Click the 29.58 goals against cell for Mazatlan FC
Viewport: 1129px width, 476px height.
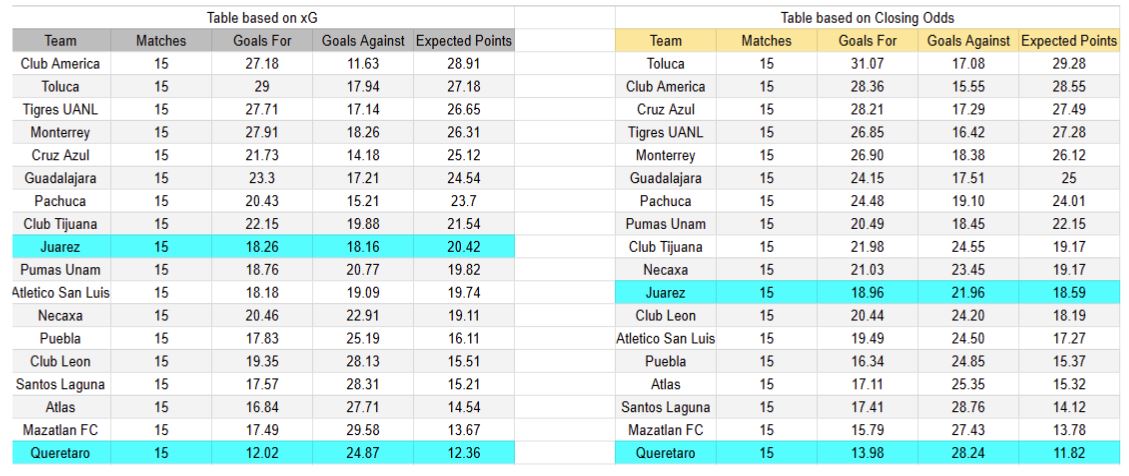click(362, 431)
